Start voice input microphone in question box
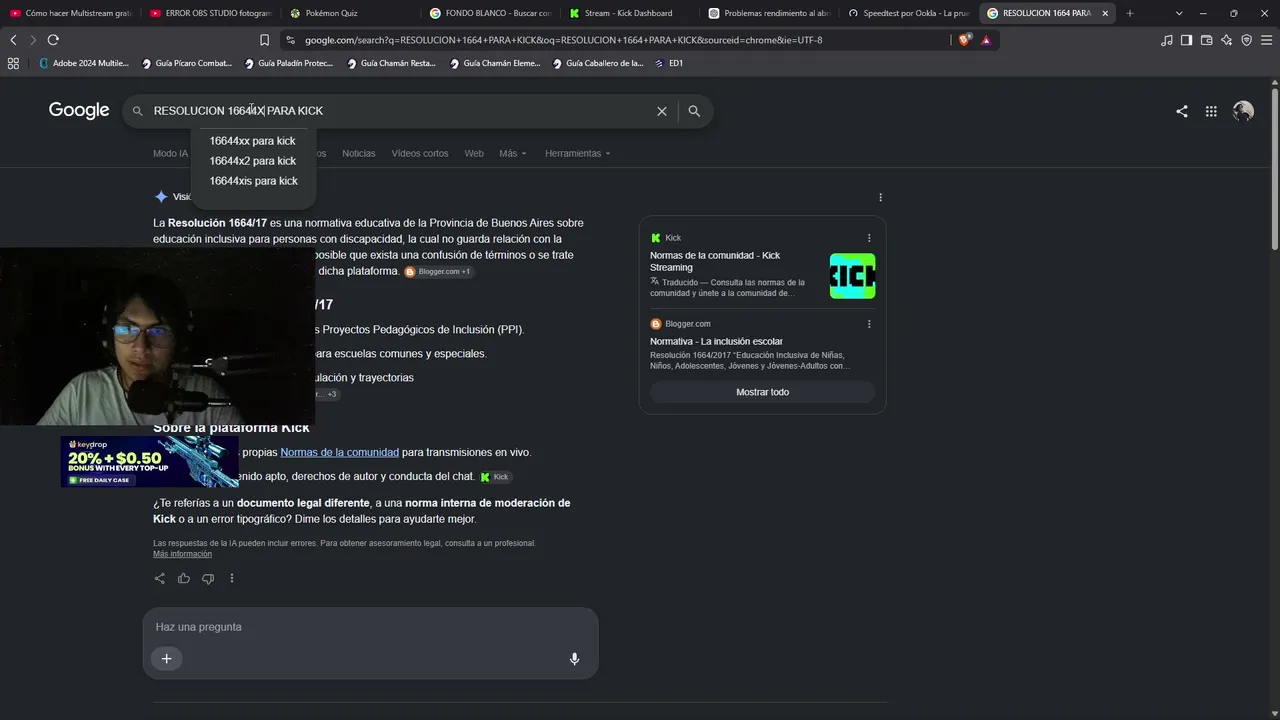Viewport: 1280px width, 720px height. point(574,659)
